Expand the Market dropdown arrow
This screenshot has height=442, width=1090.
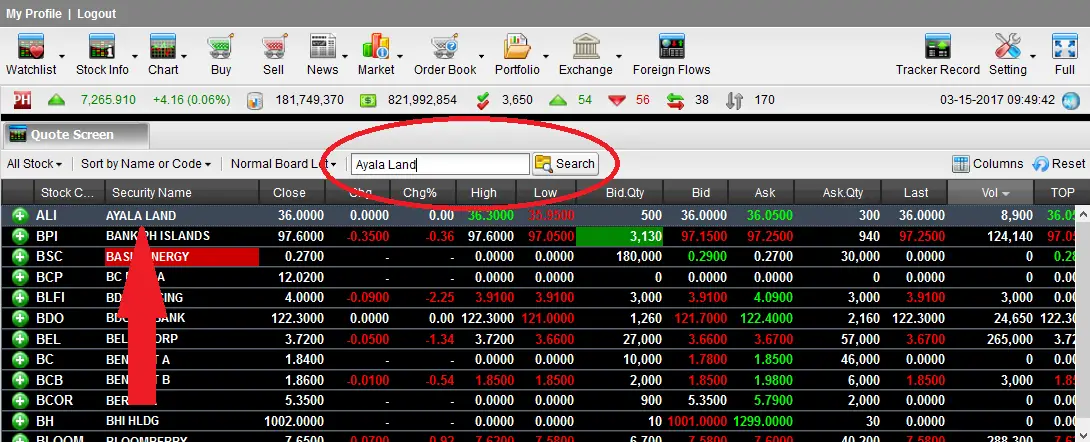tap(400, 56)
